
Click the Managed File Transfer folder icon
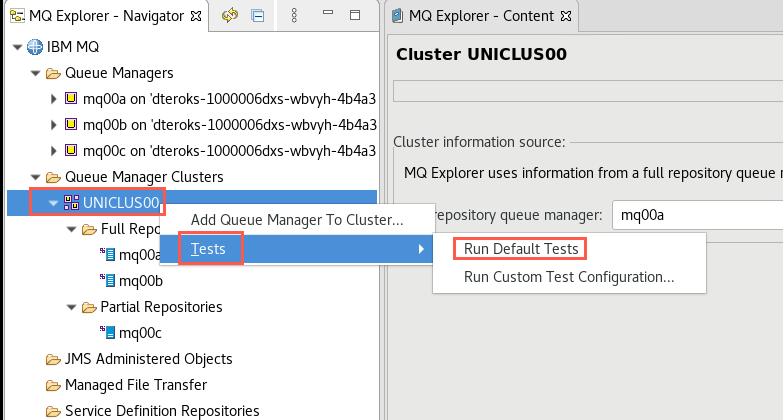tap(53, 385)
